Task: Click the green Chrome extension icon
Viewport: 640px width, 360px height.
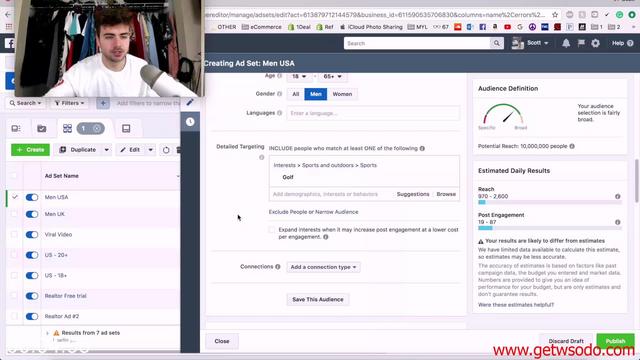Action: 619,15
